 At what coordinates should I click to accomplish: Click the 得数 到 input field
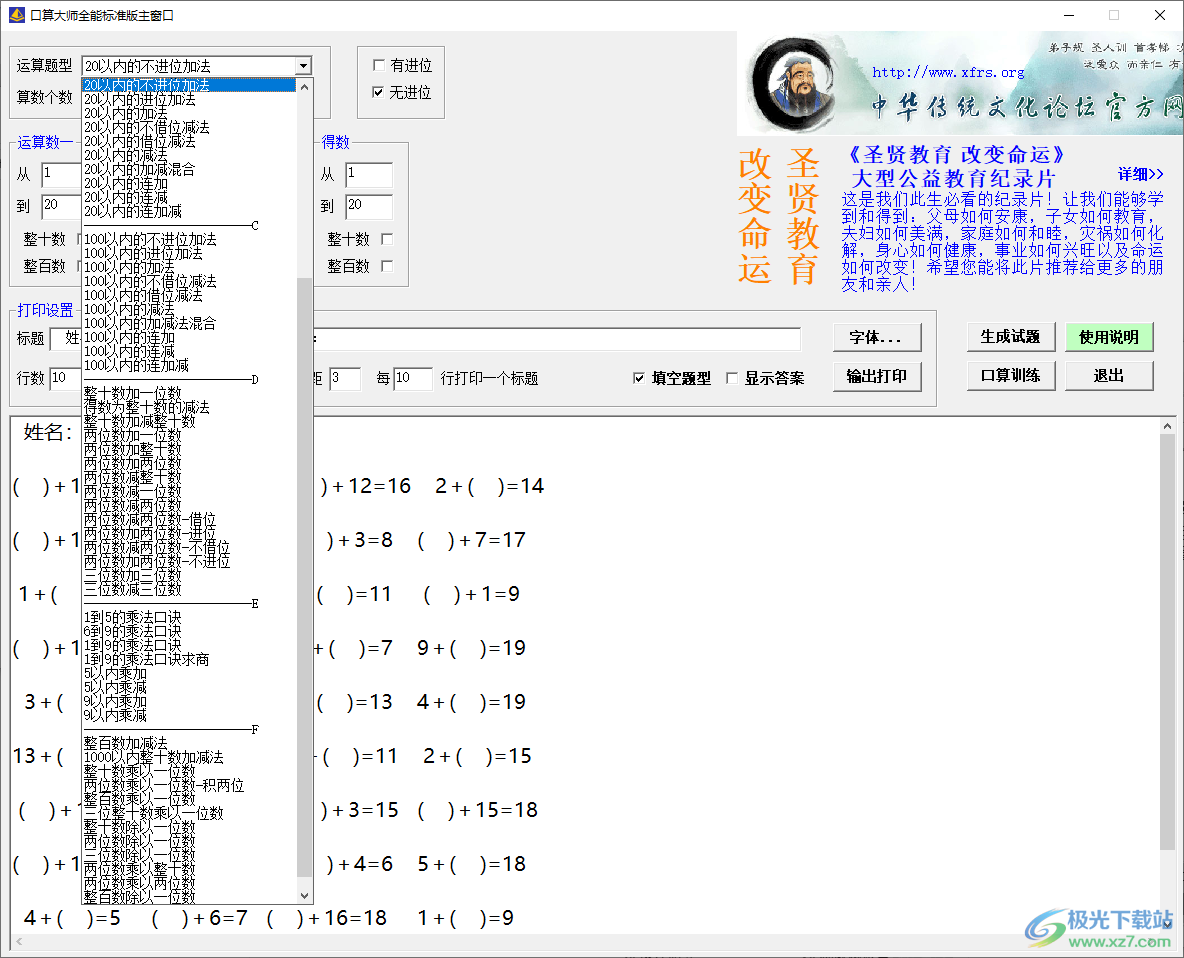tap(369, 206)
